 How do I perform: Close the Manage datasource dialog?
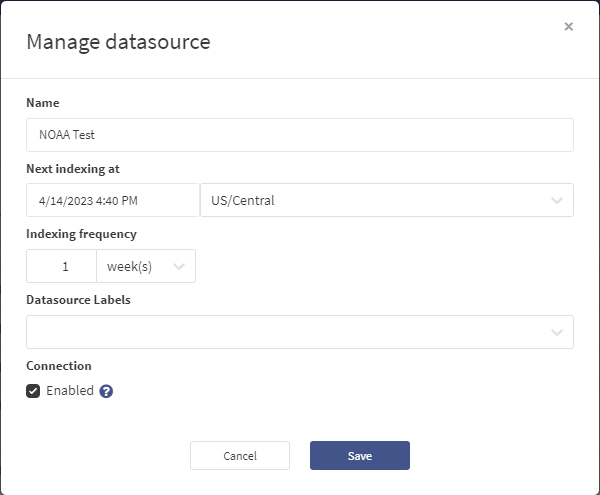pos(568,27)
